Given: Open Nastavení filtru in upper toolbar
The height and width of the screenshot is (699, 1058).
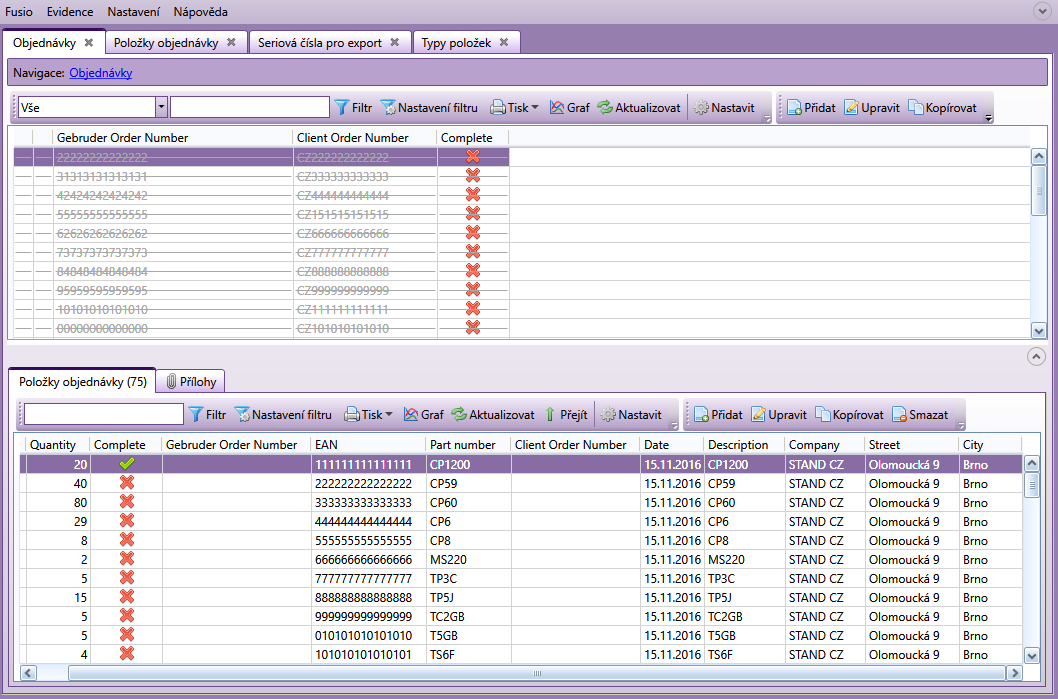Looking at the screenshot, I should [429, 107].
